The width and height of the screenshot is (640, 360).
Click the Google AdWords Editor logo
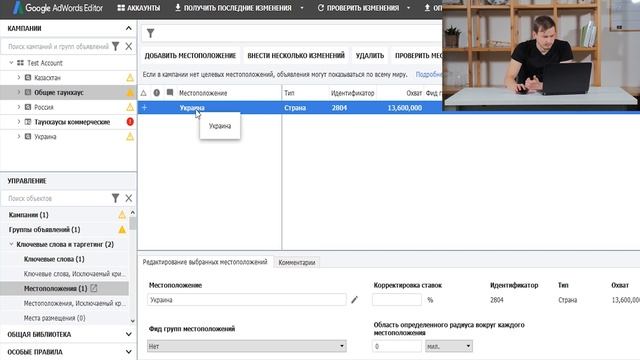click(x=58, y=8)
